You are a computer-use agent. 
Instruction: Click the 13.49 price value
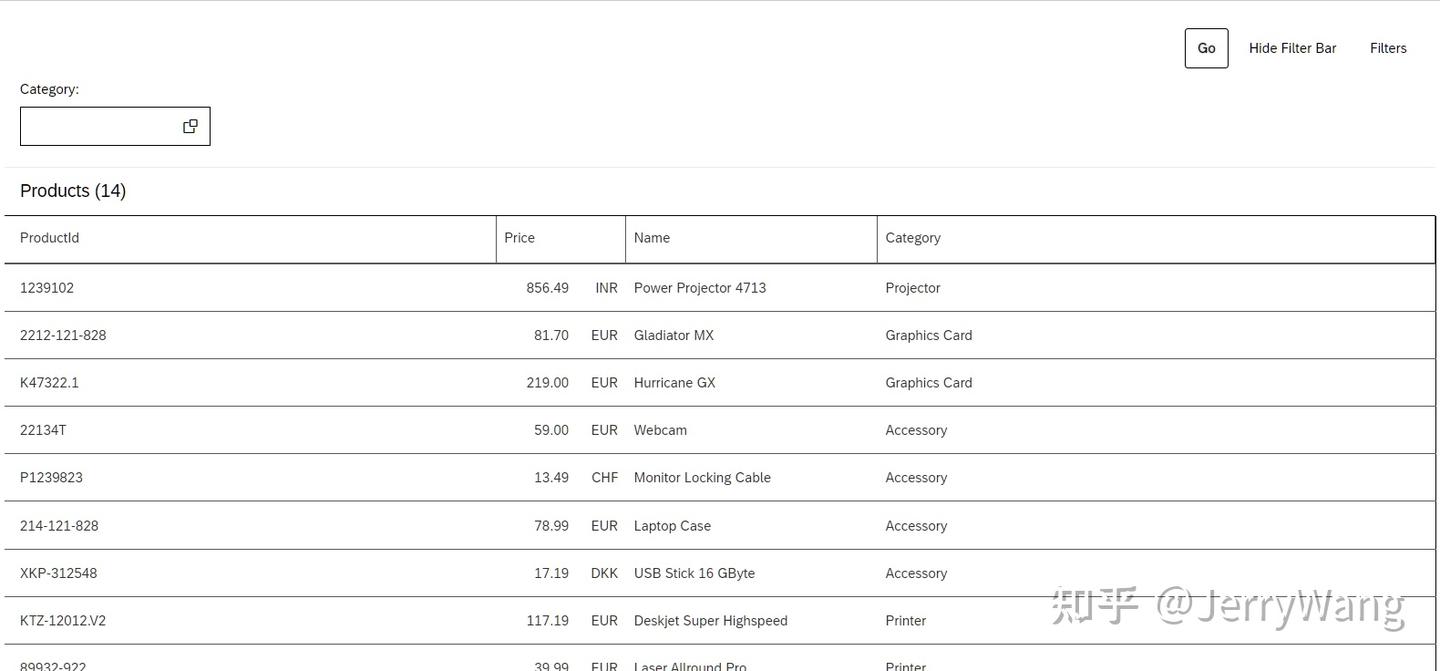pos(551,478)
